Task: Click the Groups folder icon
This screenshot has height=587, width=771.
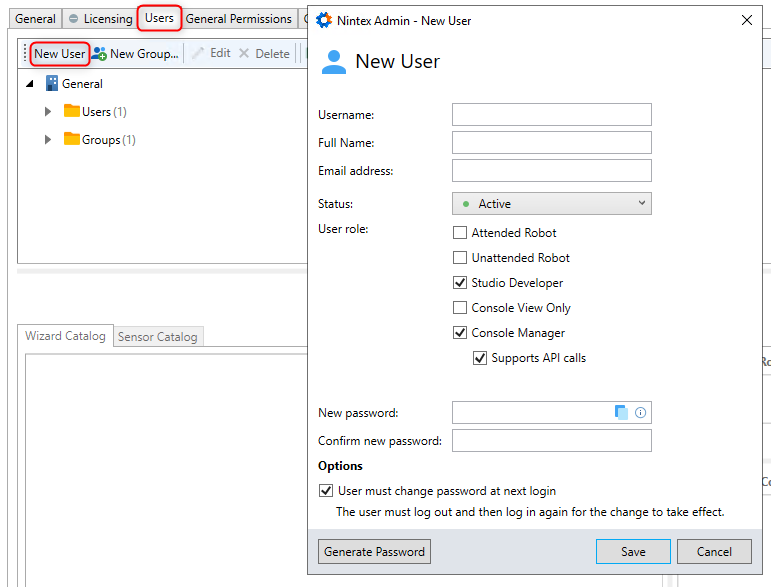Action: coord(72,139)
